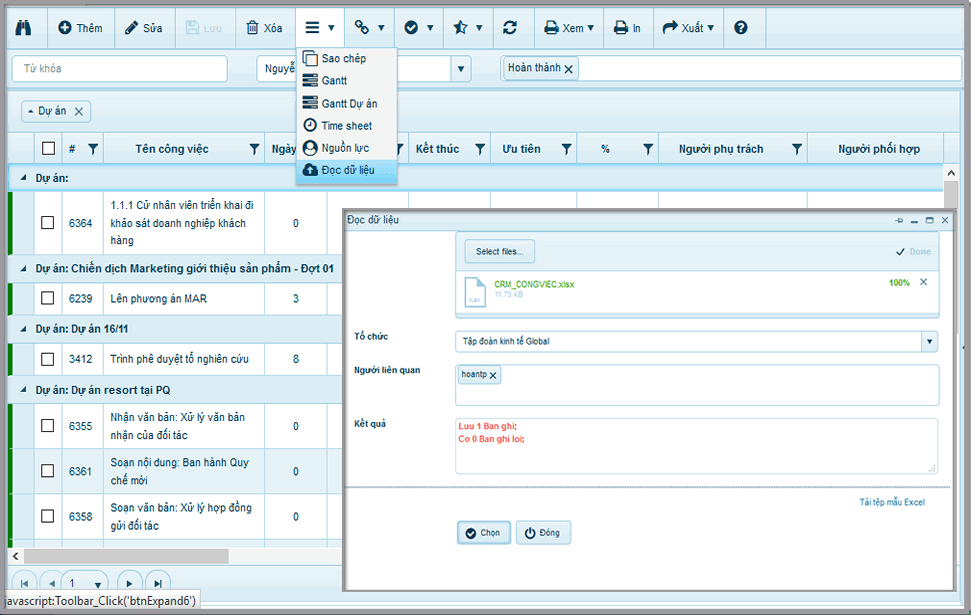Toggle the select-all header checkbox
Viewport: 971px width, 615px height.
coord(48,148)
